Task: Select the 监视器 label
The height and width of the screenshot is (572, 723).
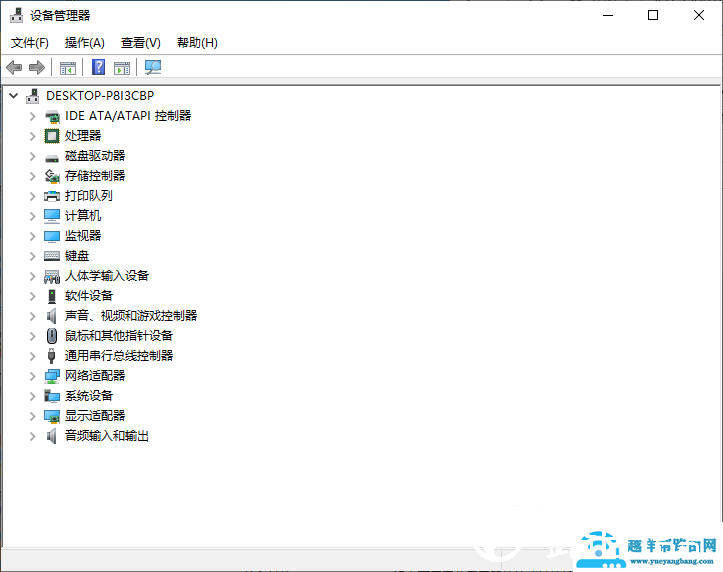Action: coord(83,236)
